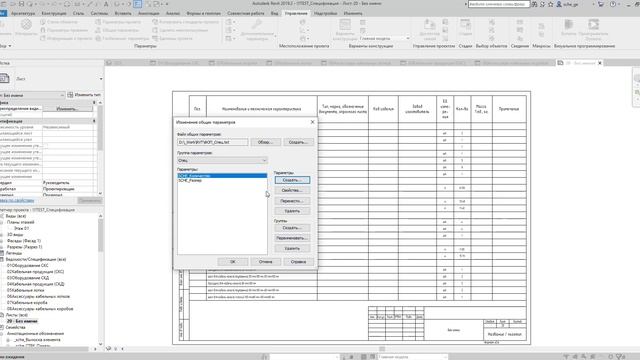This screenshot has width=640, height=360.
Task: Select 01Оборудование СКС schedule in browser
Action: tap(27, 265)
